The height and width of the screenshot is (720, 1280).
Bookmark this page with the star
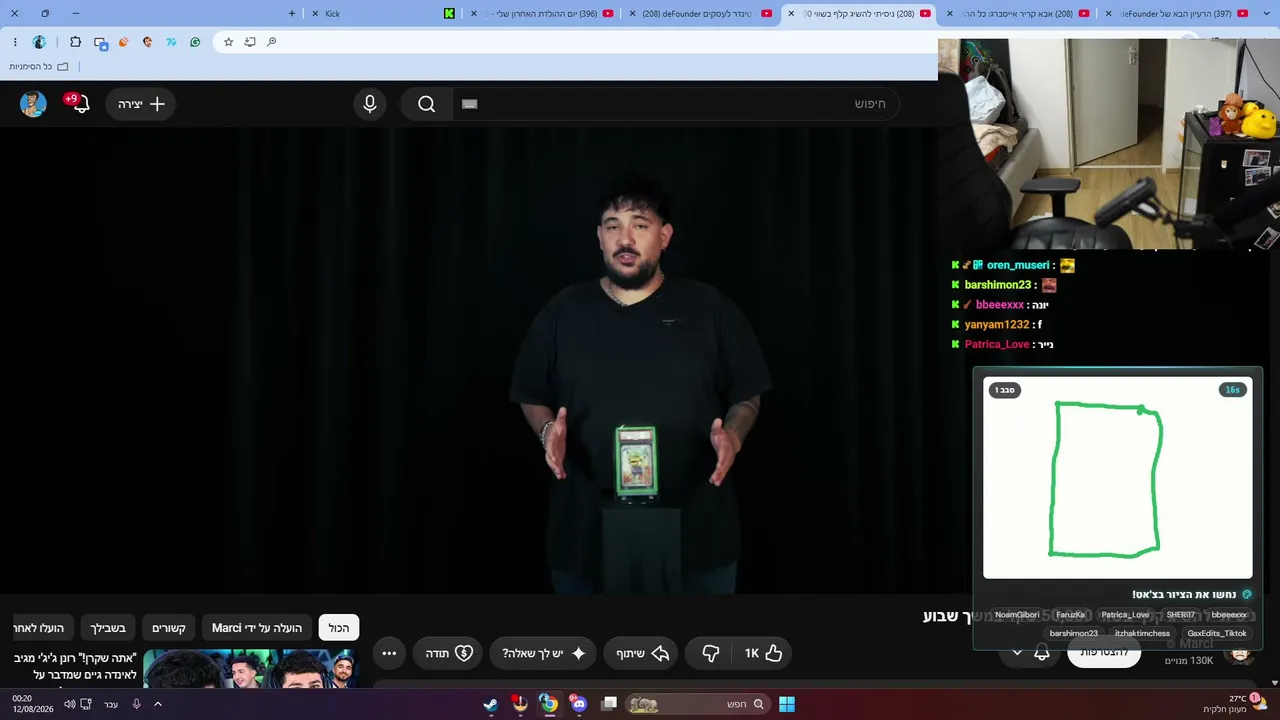[229, 42]
